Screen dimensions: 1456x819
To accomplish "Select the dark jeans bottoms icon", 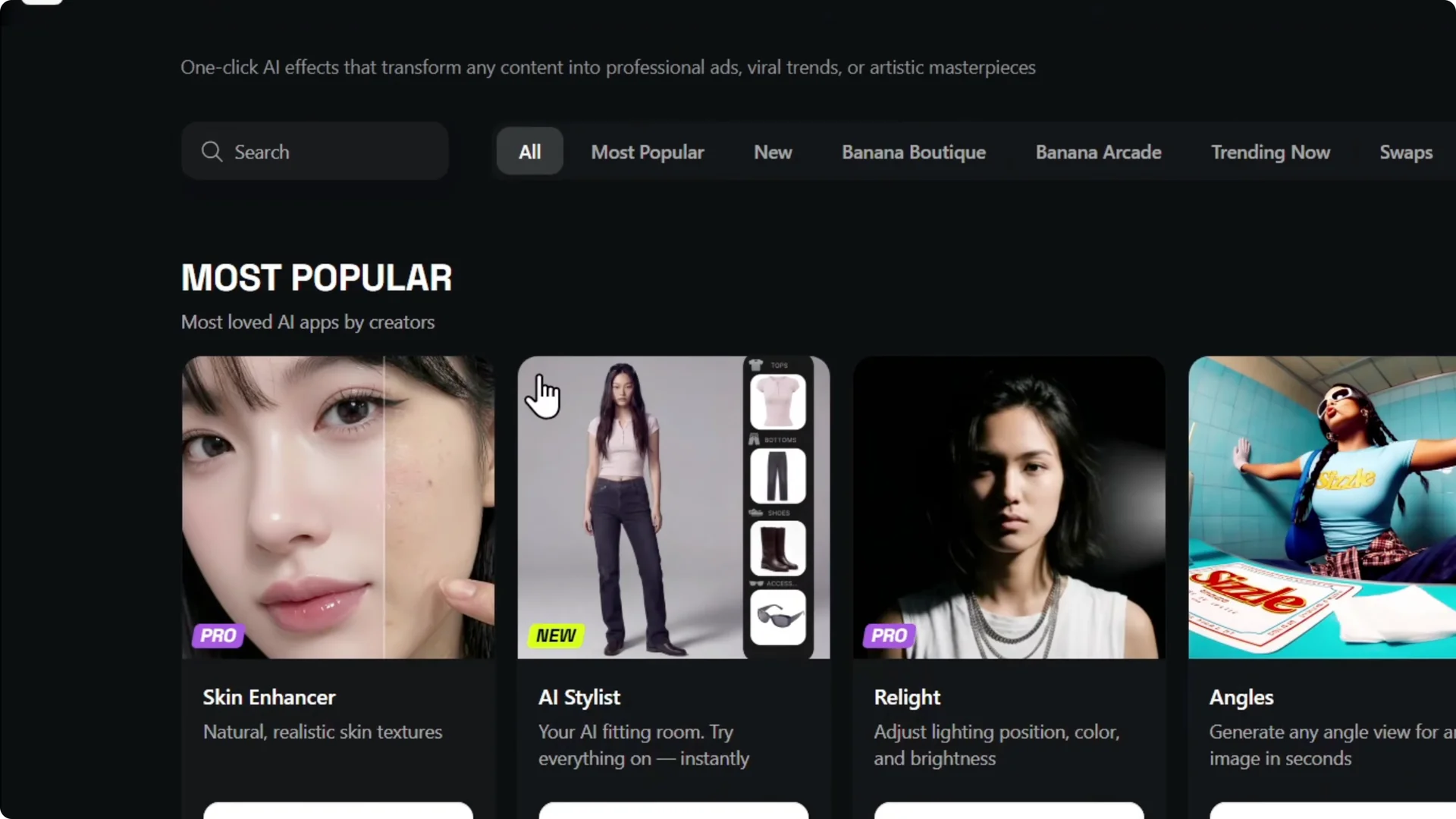I will [777, 475].
